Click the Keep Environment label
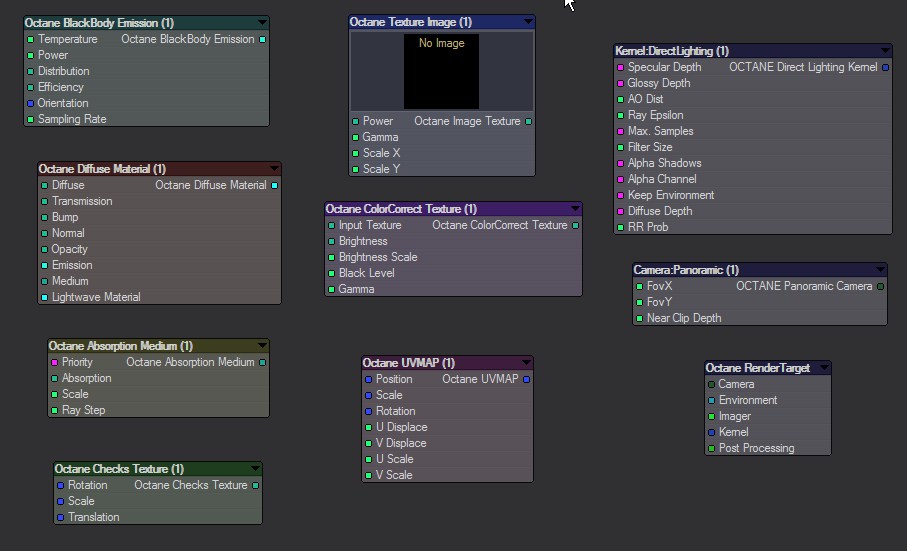The width and height of the screenshot is (907, 551). coord(671,195)
